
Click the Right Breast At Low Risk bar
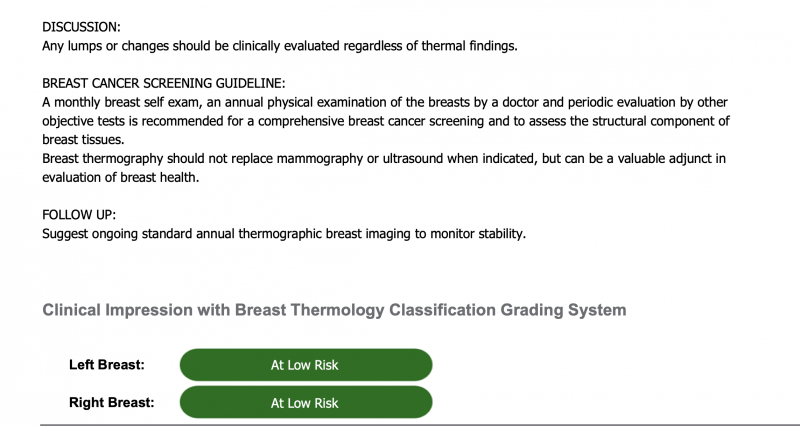tap(305, 403)
